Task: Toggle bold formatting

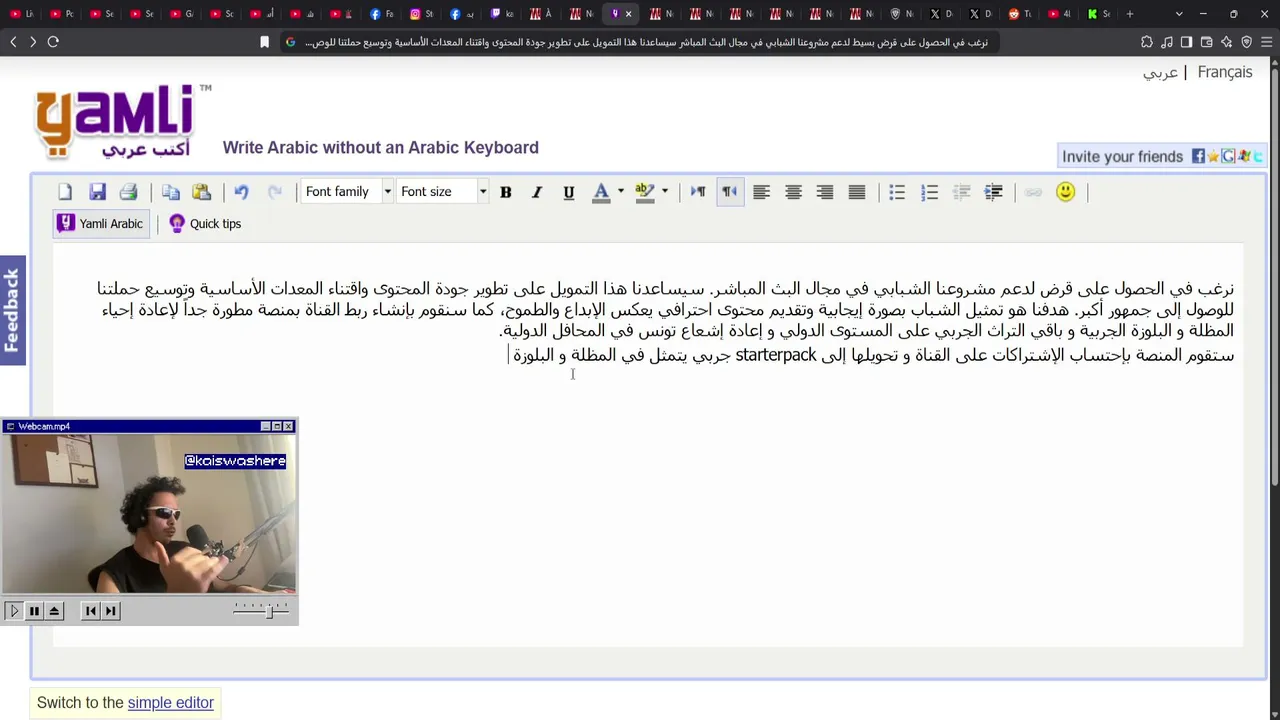Action: [505, 192]
